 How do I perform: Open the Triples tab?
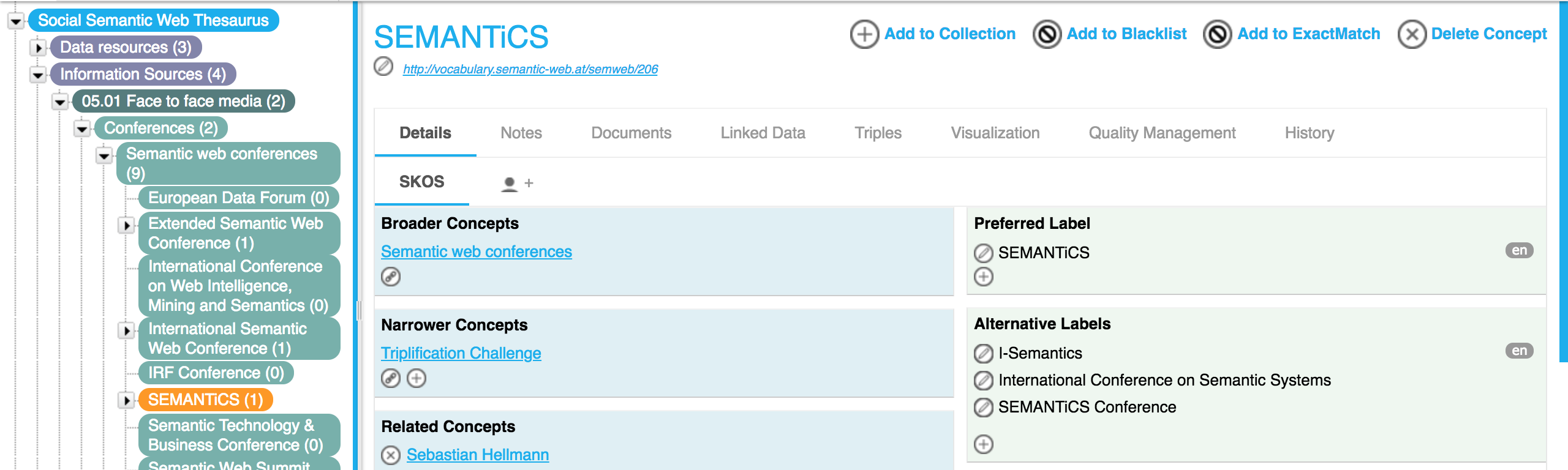pos(878,133)
